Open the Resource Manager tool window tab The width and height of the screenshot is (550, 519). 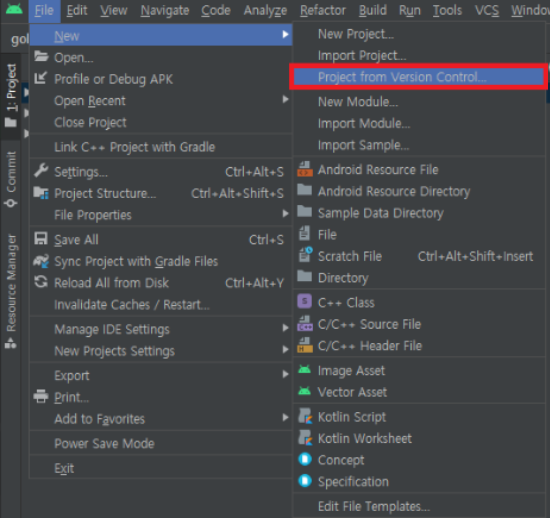tap(11, 291)
